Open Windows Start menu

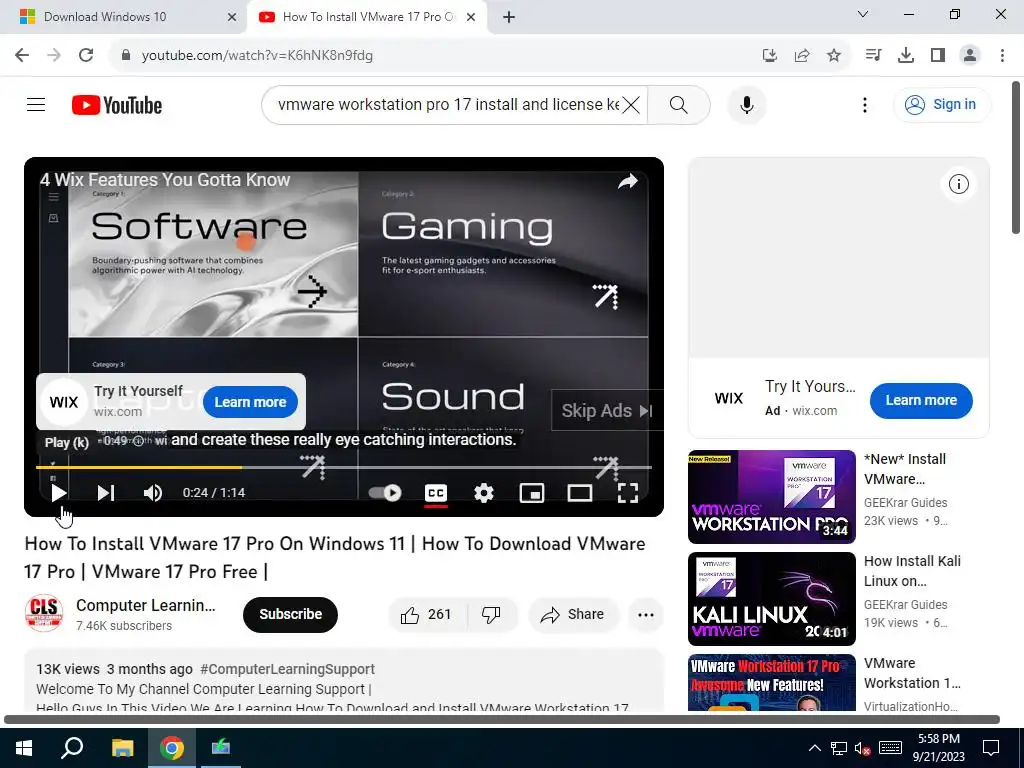coord(24,748)
